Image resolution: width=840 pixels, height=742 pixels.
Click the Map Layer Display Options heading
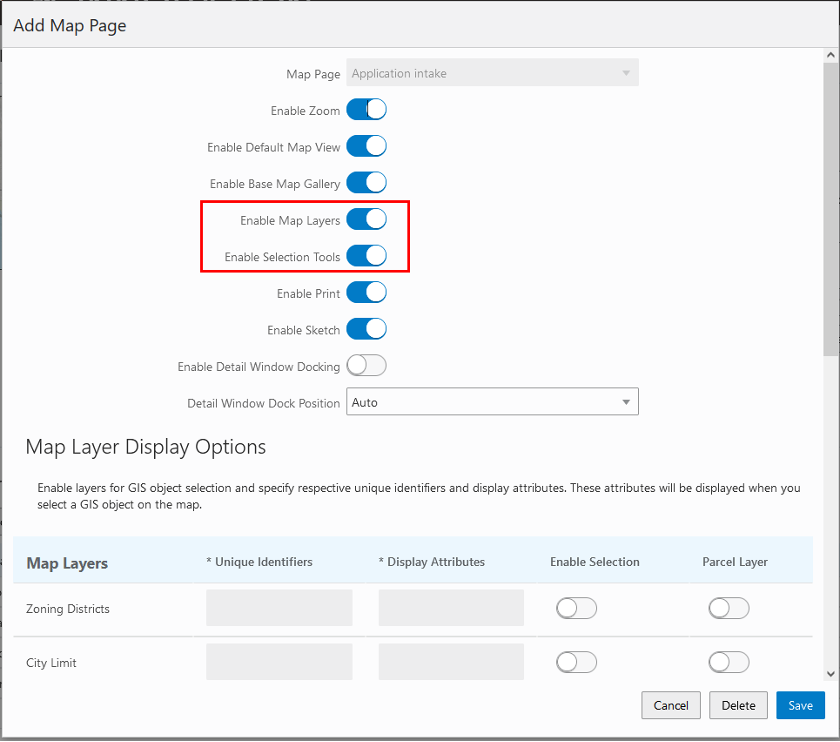click(146, 447)
